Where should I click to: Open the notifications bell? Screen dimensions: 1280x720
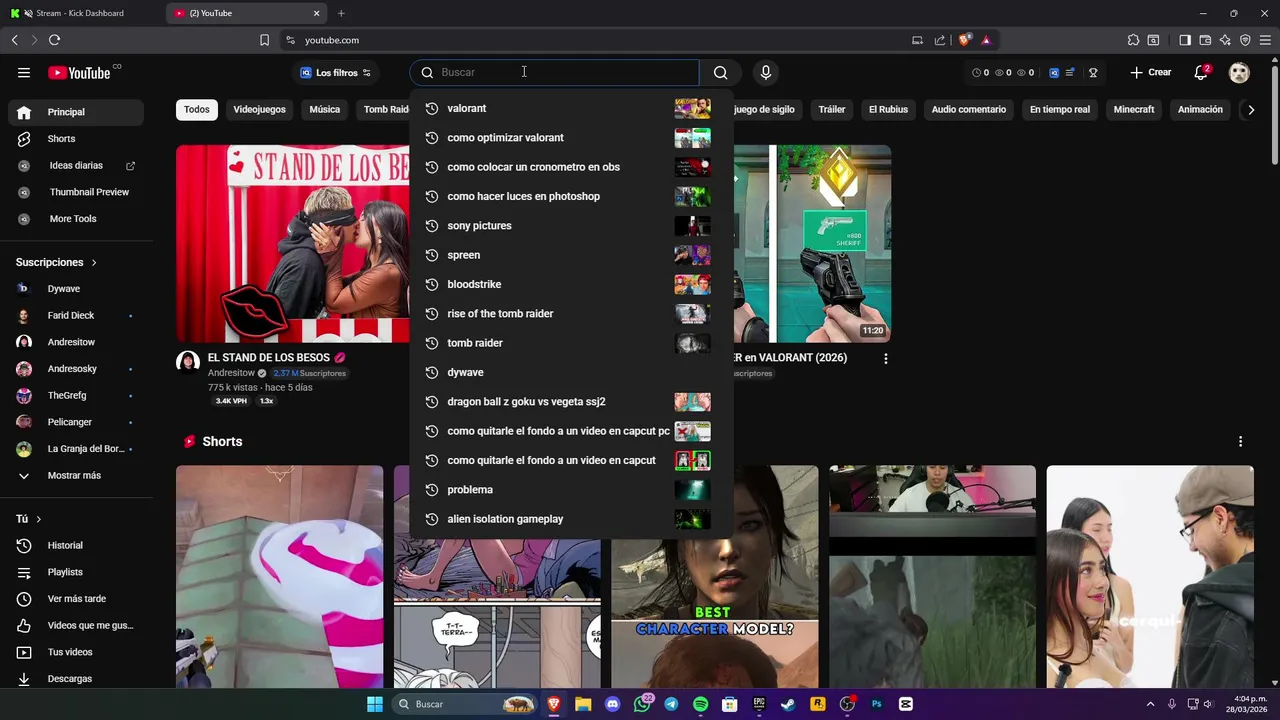tap(1202, 72)
